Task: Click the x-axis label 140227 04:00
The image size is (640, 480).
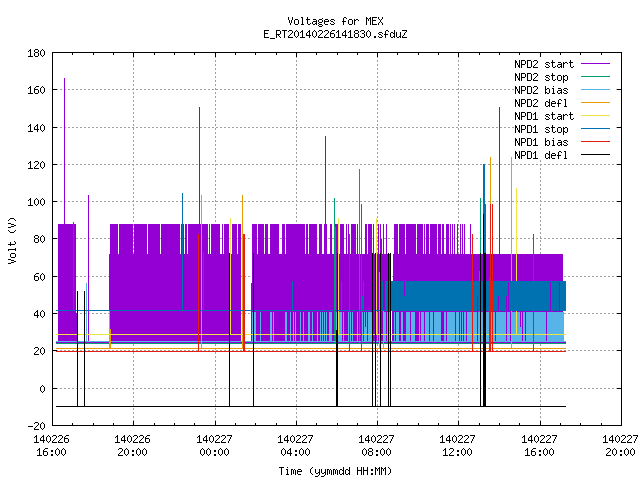Action: 295,446
